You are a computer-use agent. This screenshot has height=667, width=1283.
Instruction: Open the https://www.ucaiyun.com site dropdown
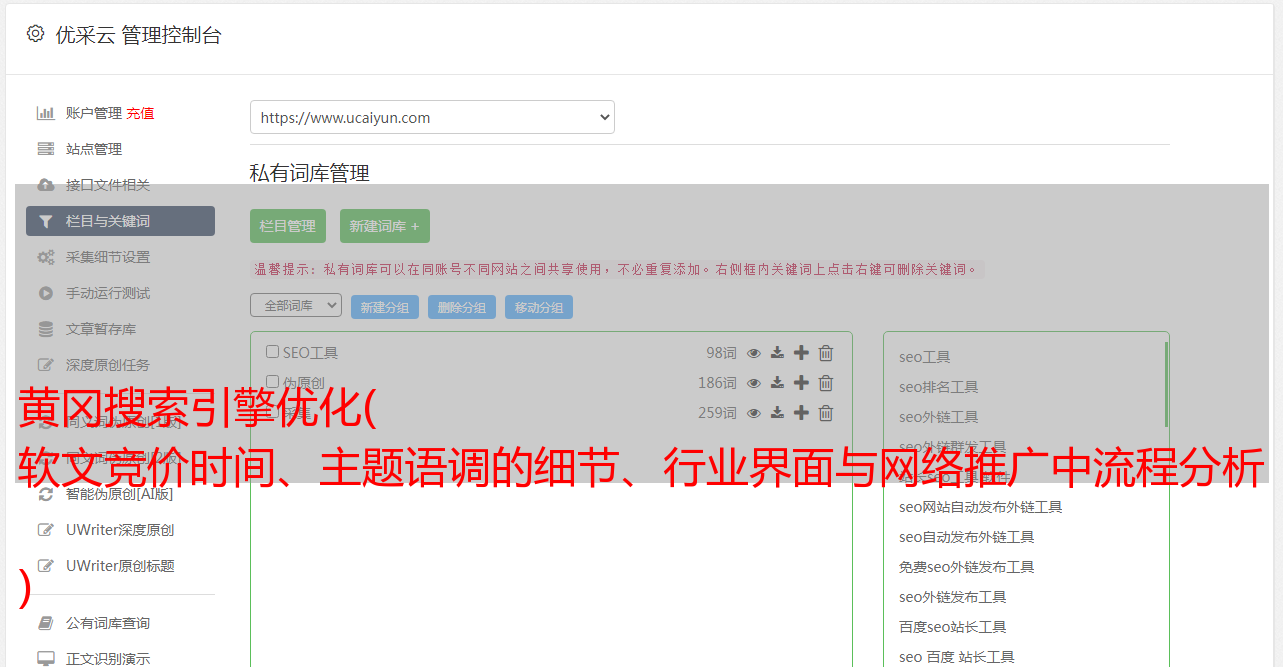pyautogui.click(x=432, y=117)
